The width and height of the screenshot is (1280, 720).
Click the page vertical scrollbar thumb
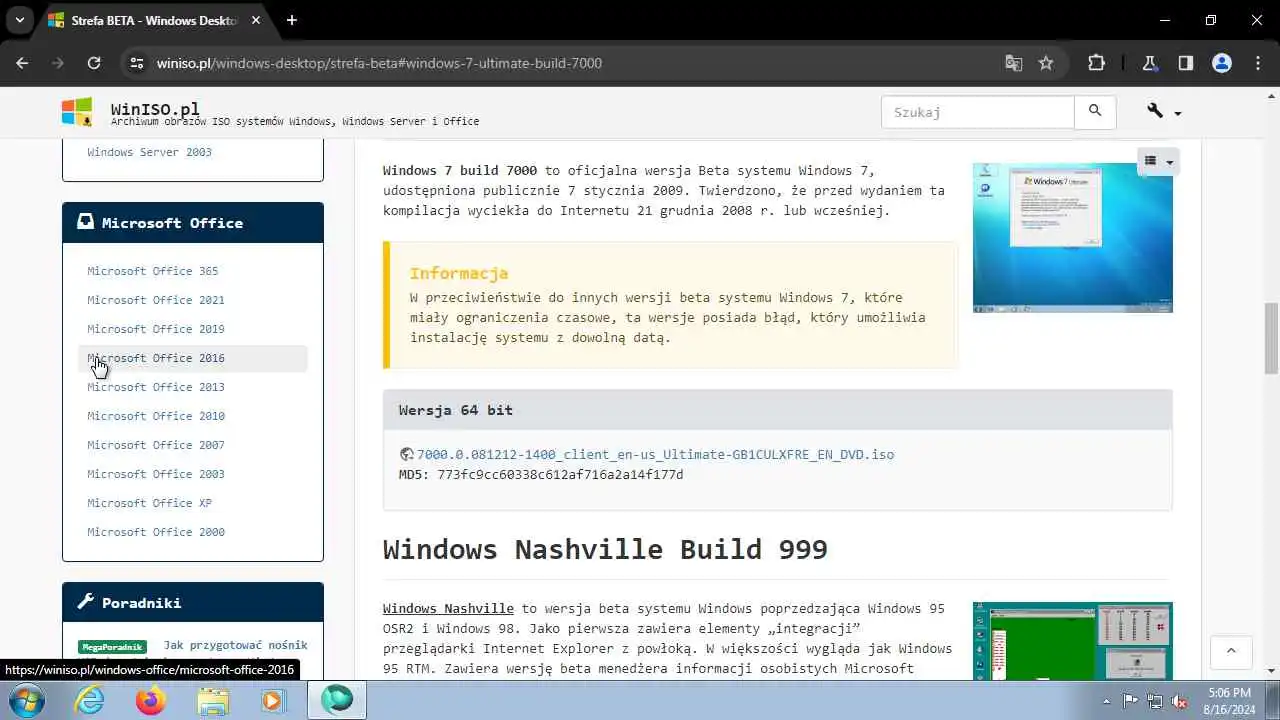(x=1271, y=337)
